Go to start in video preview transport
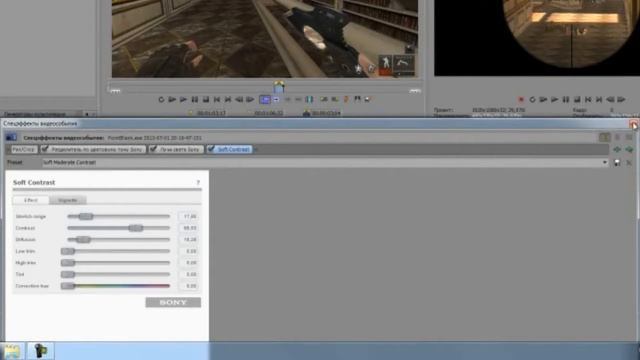Image resolution: width=640 pixels, height=360 pixels. 588,99
